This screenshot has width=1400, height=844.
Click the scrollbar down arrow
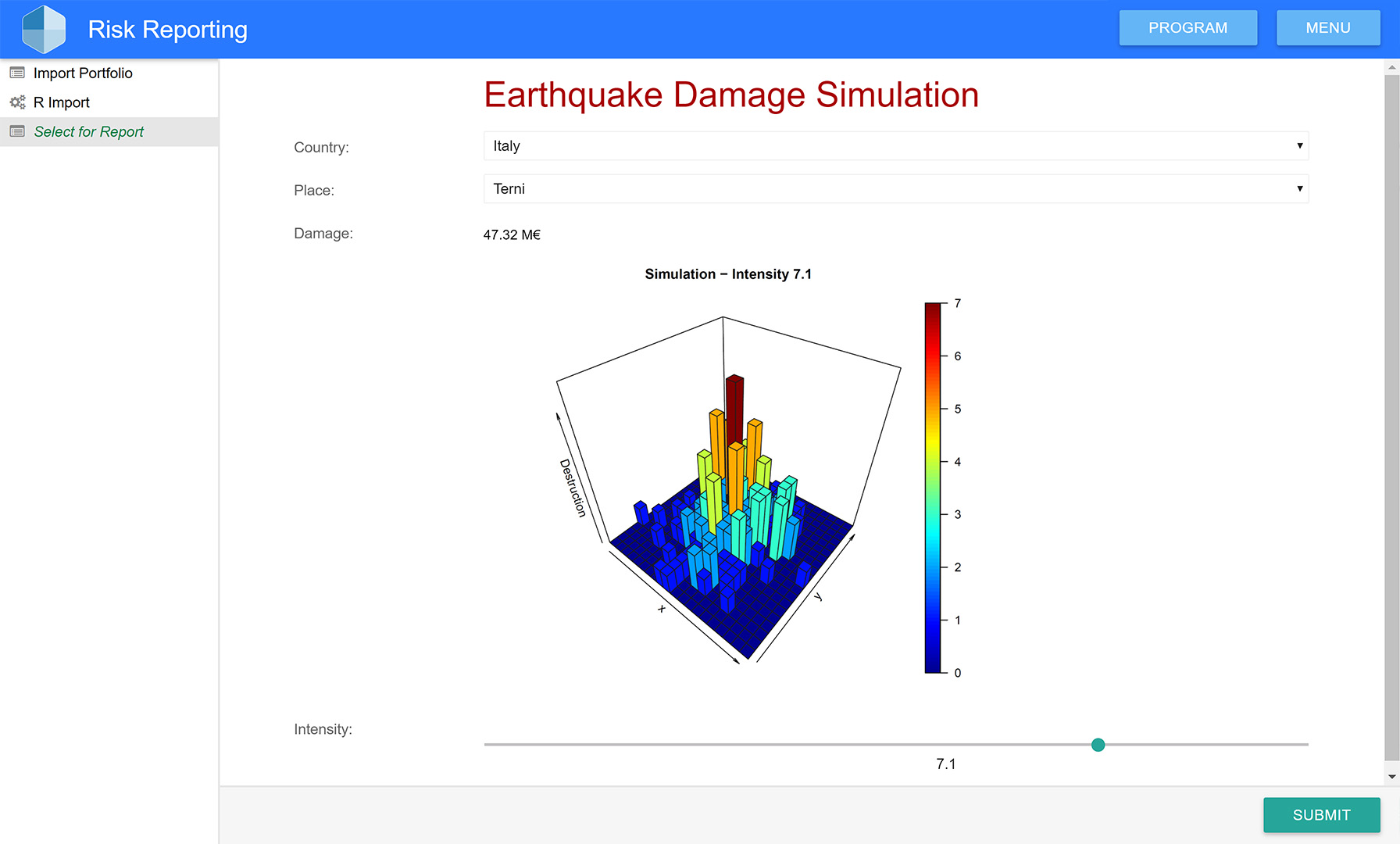point(1391,777)
